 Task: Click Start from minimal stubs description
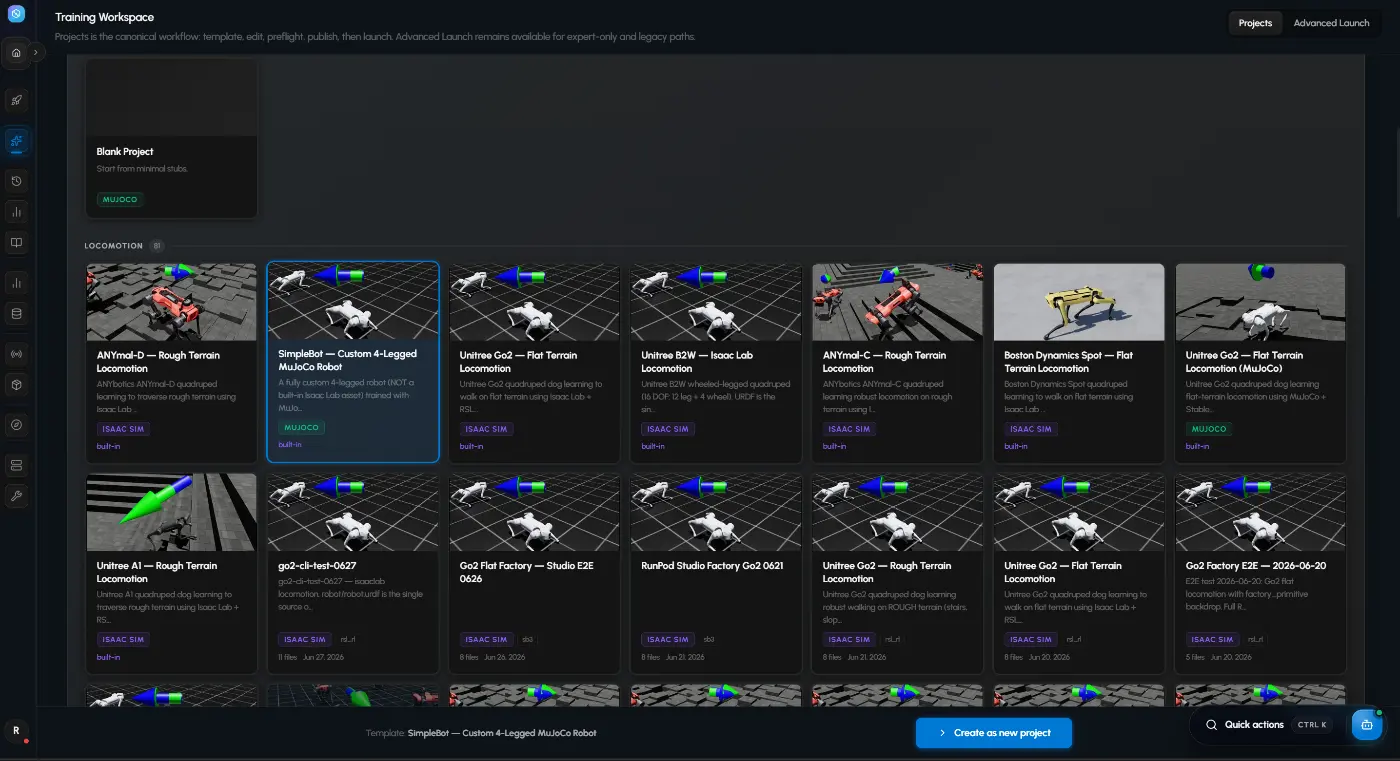pos(142,169)
